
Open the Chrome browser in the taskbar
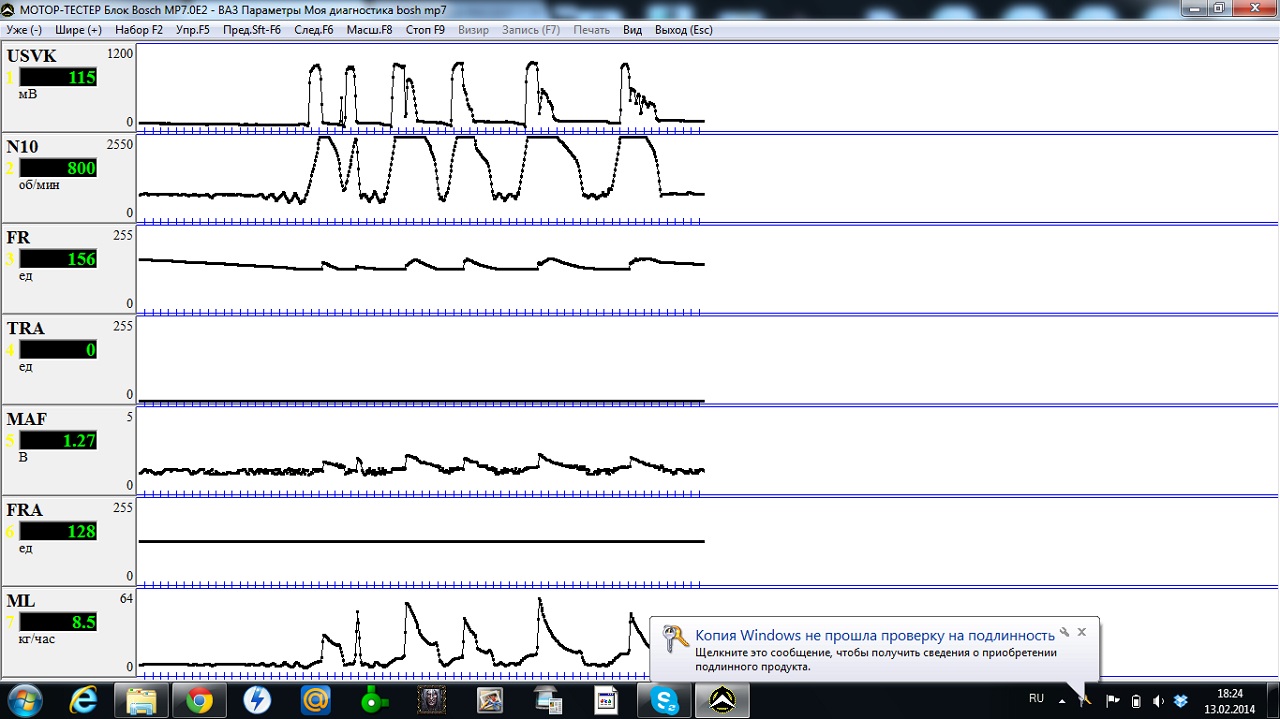coord(199,700)
